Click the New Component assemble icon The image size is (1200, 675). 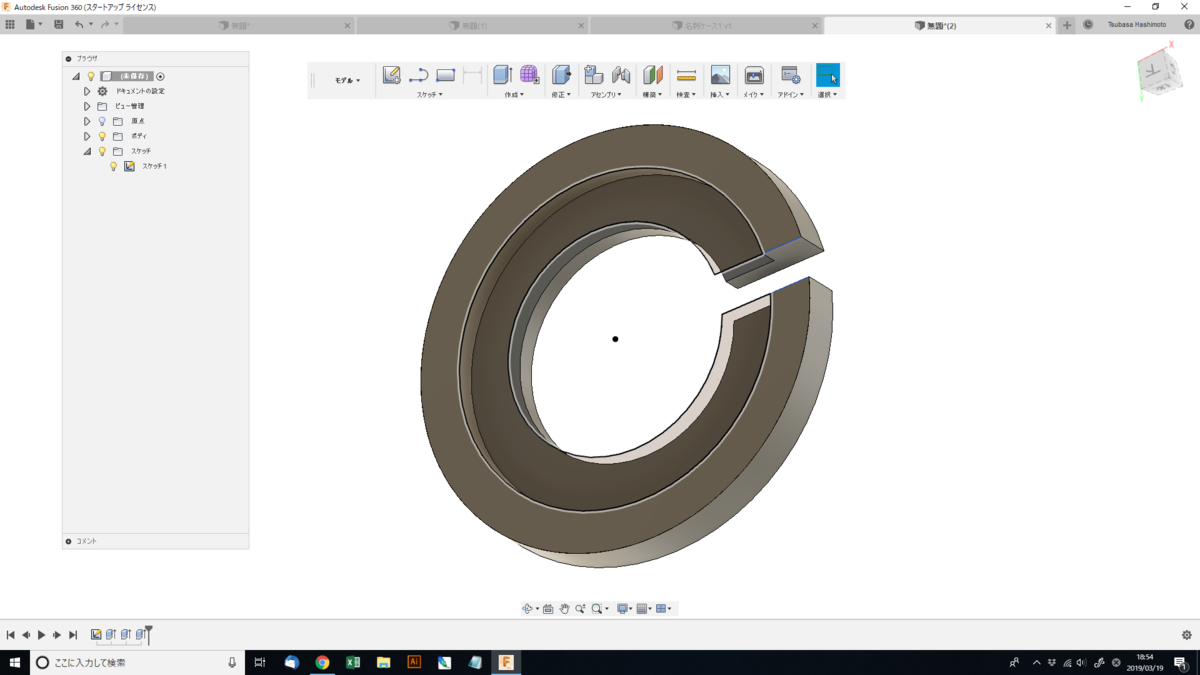[x=593, y=75]
